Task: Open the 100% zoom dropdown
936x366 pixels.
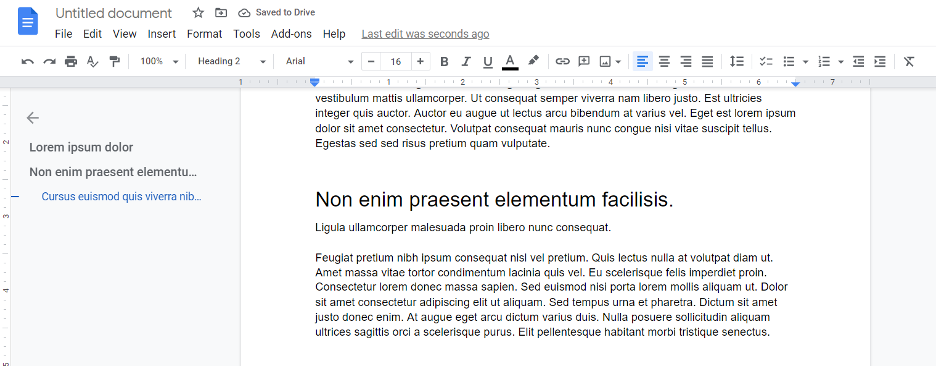Action: pos(159,61)
